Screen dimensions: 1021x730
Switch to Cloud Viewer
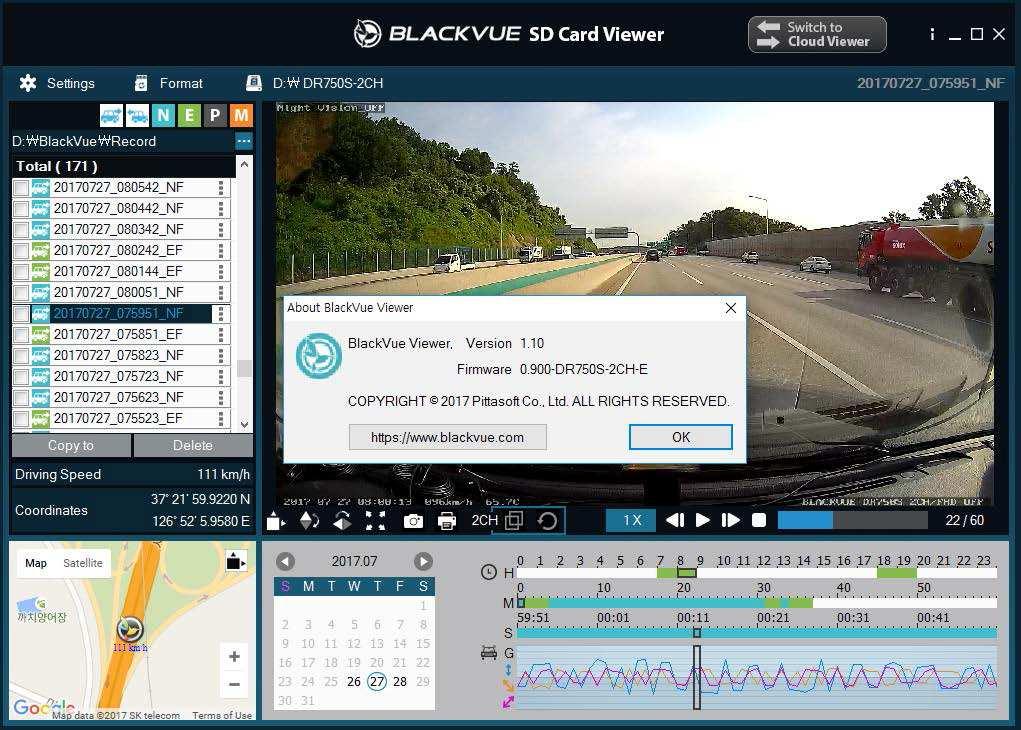(x=817, y=35)
